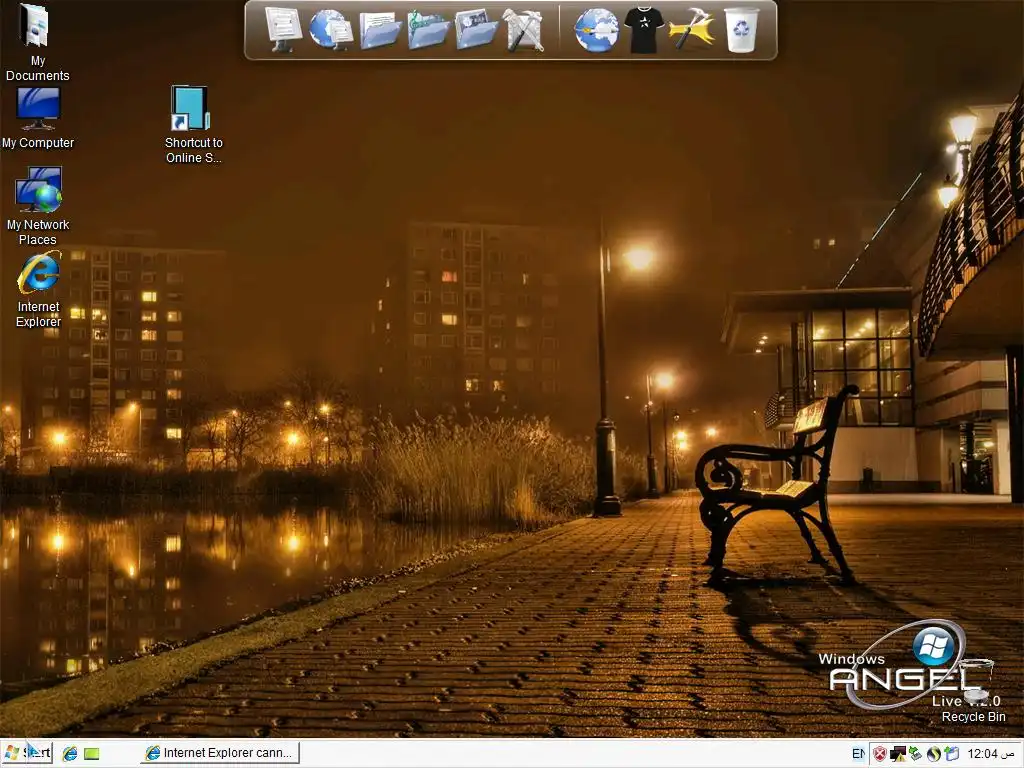Image resolution: width=1024 pixels, height=768 pixels.
Task: Click the wrench and hammer tools dock icon
Action: tap(524, 30)
